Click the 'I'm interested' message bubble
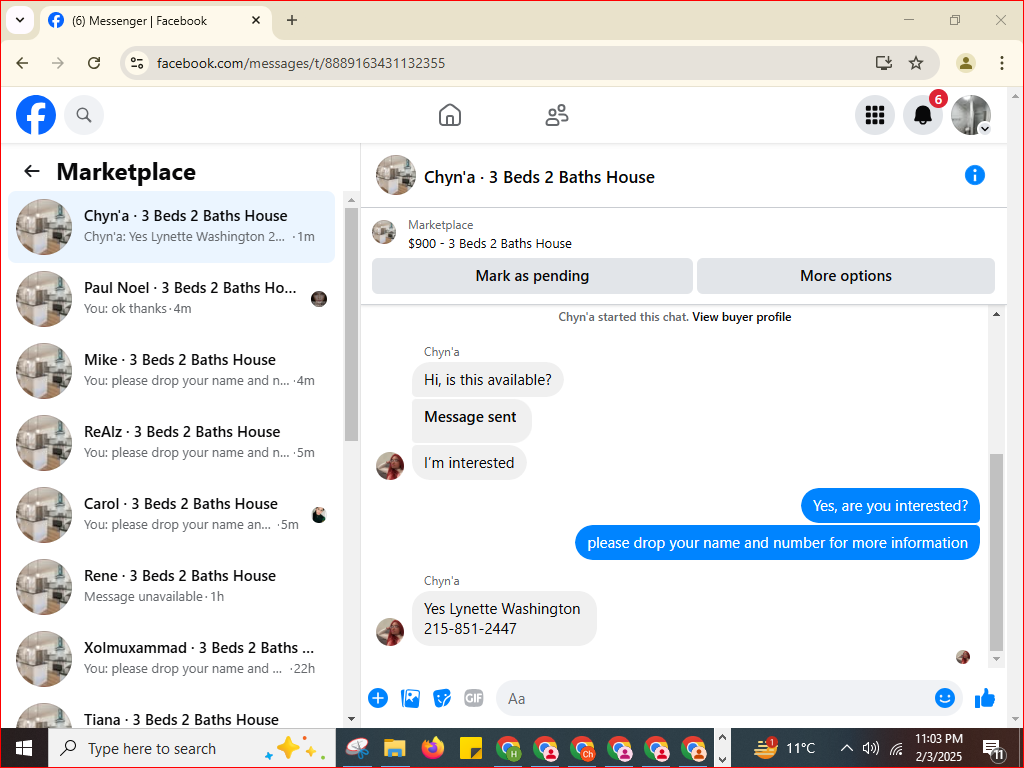Image resolution: width=1024 pixels, height=768 pixels. point(469,463)
